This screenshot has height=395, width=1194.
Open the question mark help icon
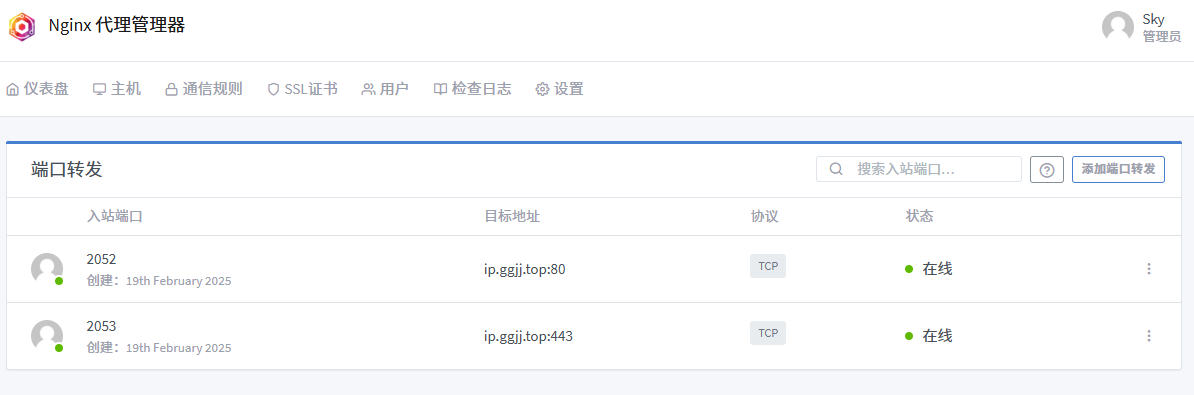[x=1046, y=170]
